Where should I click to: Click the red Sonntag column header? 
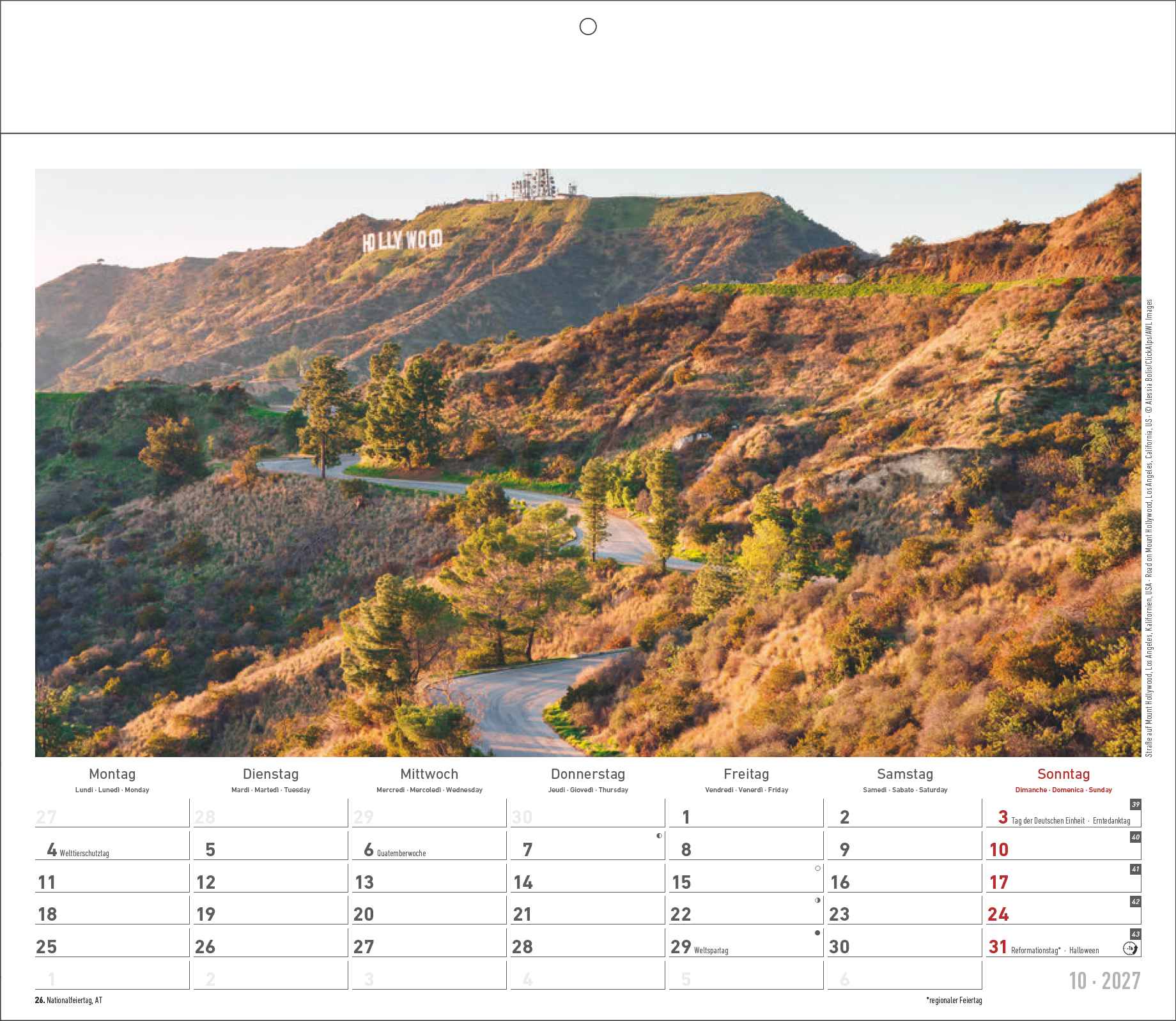click(x=1064, y=774)
